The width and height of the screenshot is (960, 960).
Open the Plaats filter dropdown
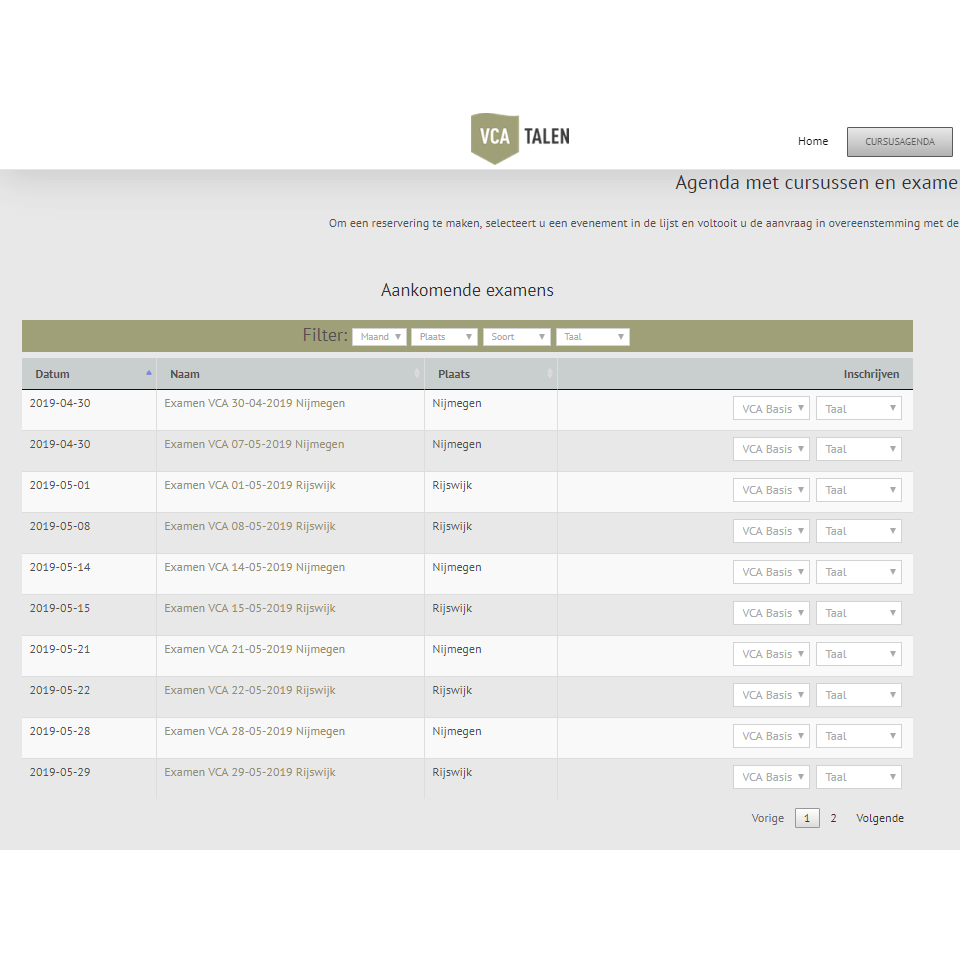444,337
